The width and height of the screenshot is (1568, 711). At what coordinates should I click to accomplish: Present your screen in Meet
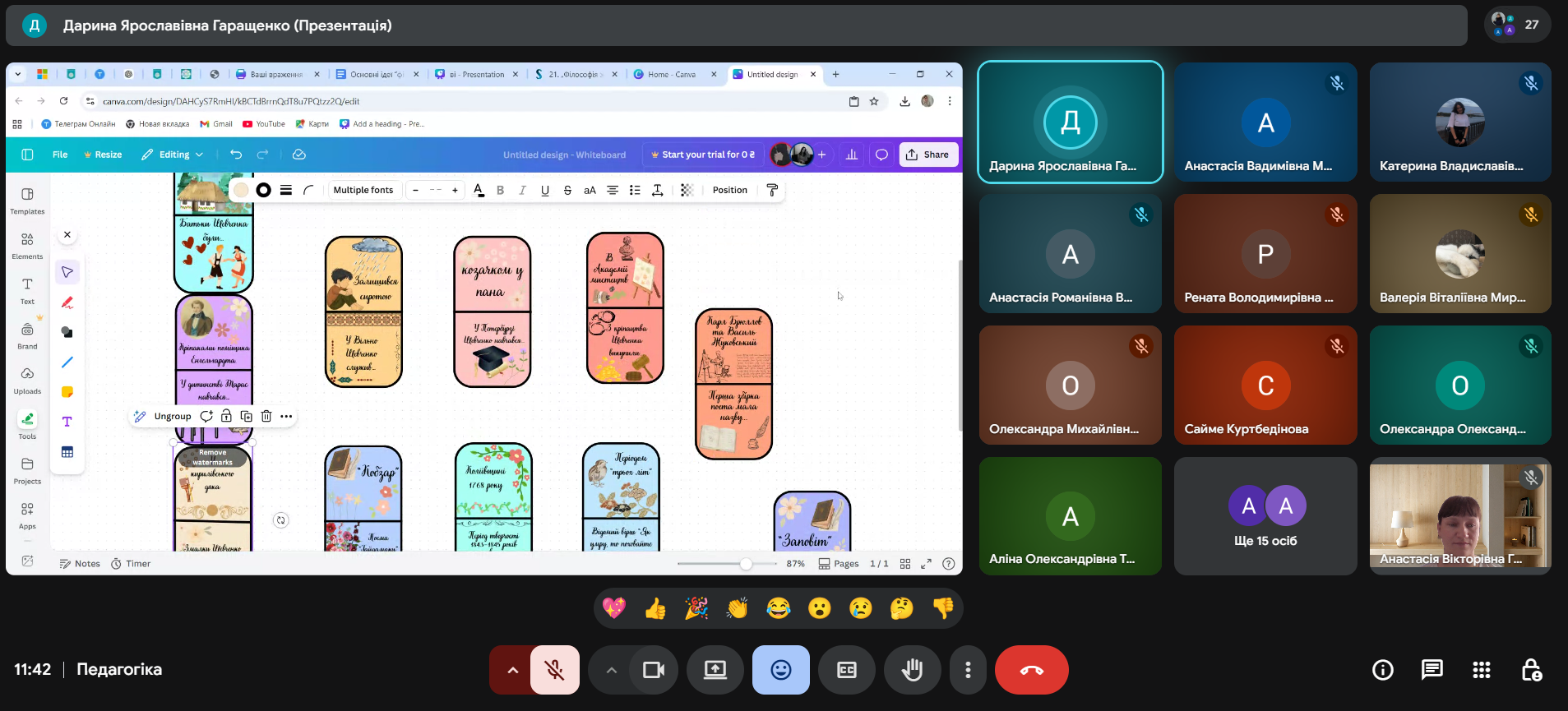click(x=715, y=670)
